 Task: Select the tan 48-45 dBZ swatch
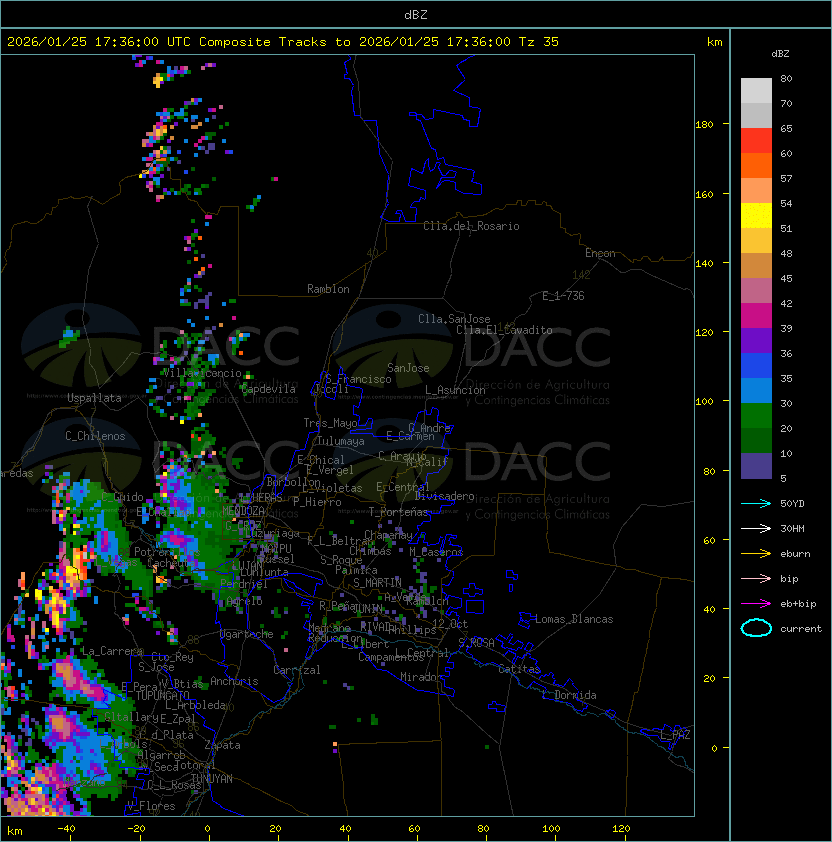[756, 265]
